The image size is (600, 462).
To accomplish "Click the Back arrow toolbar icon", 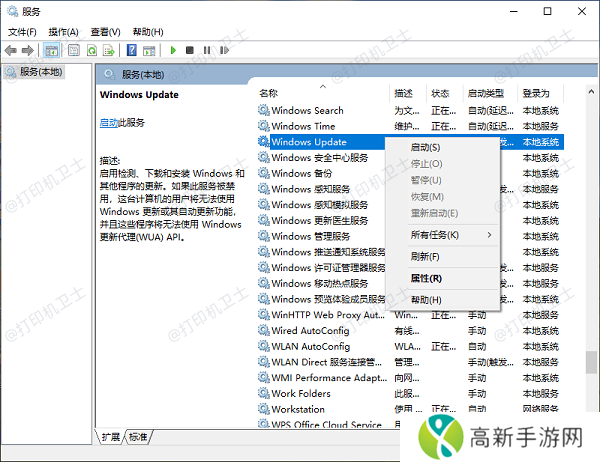I will pos(11,50).
